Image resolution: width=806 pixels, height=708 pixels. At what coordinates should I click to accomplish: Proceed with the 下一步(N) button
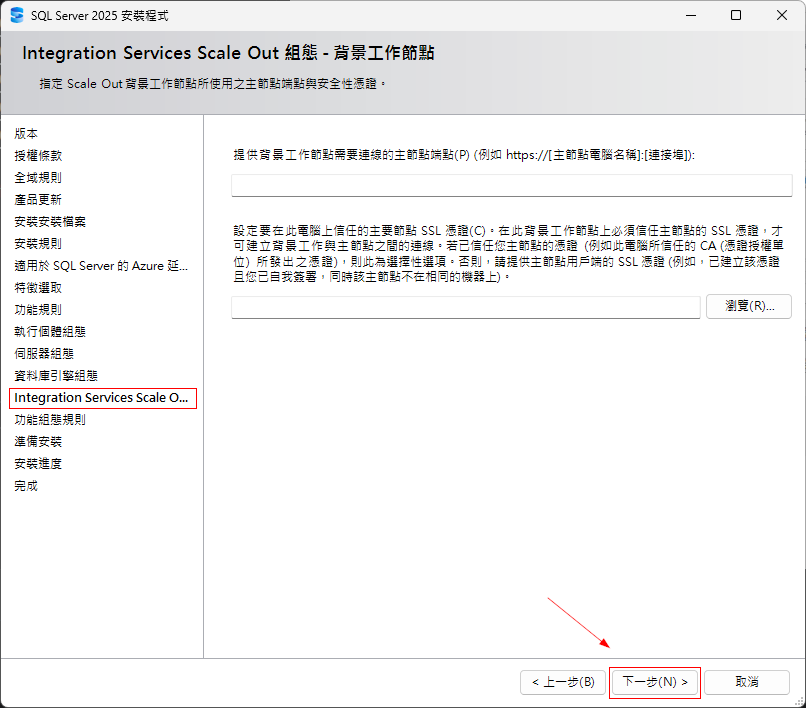coord(655,682)
